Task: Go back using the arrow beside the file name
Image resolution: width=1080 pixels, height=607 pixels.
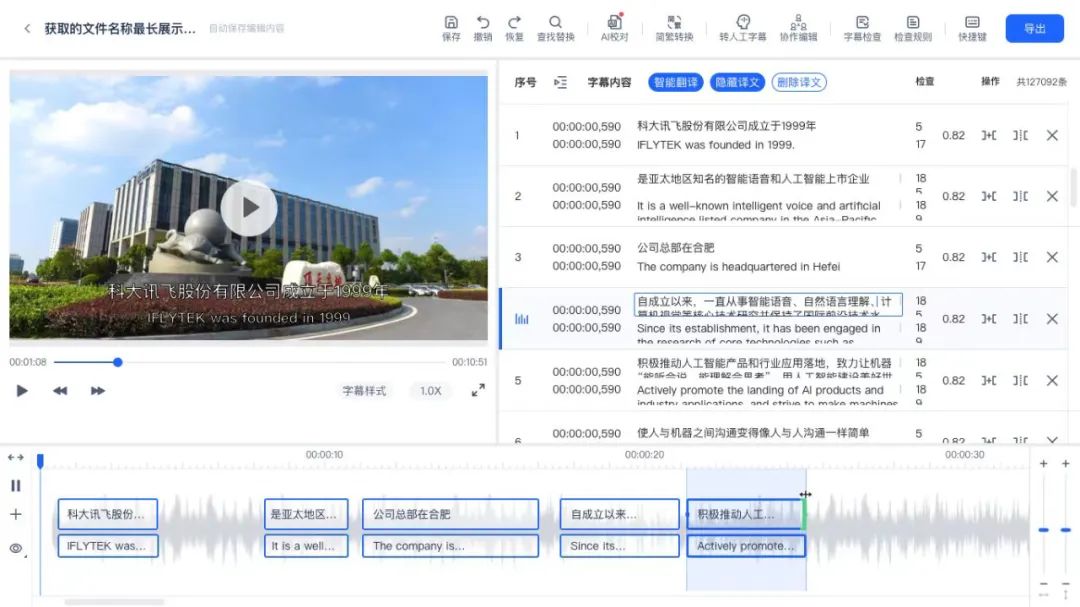Action: tap(27, 28)
